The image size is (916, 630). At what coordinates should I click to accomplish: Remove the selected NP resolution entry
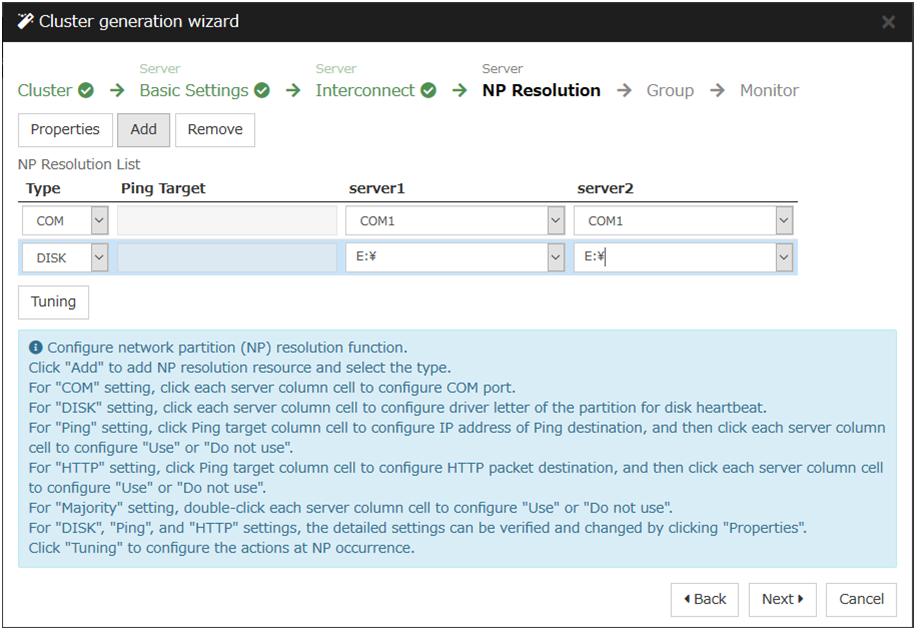click(215, 130)
